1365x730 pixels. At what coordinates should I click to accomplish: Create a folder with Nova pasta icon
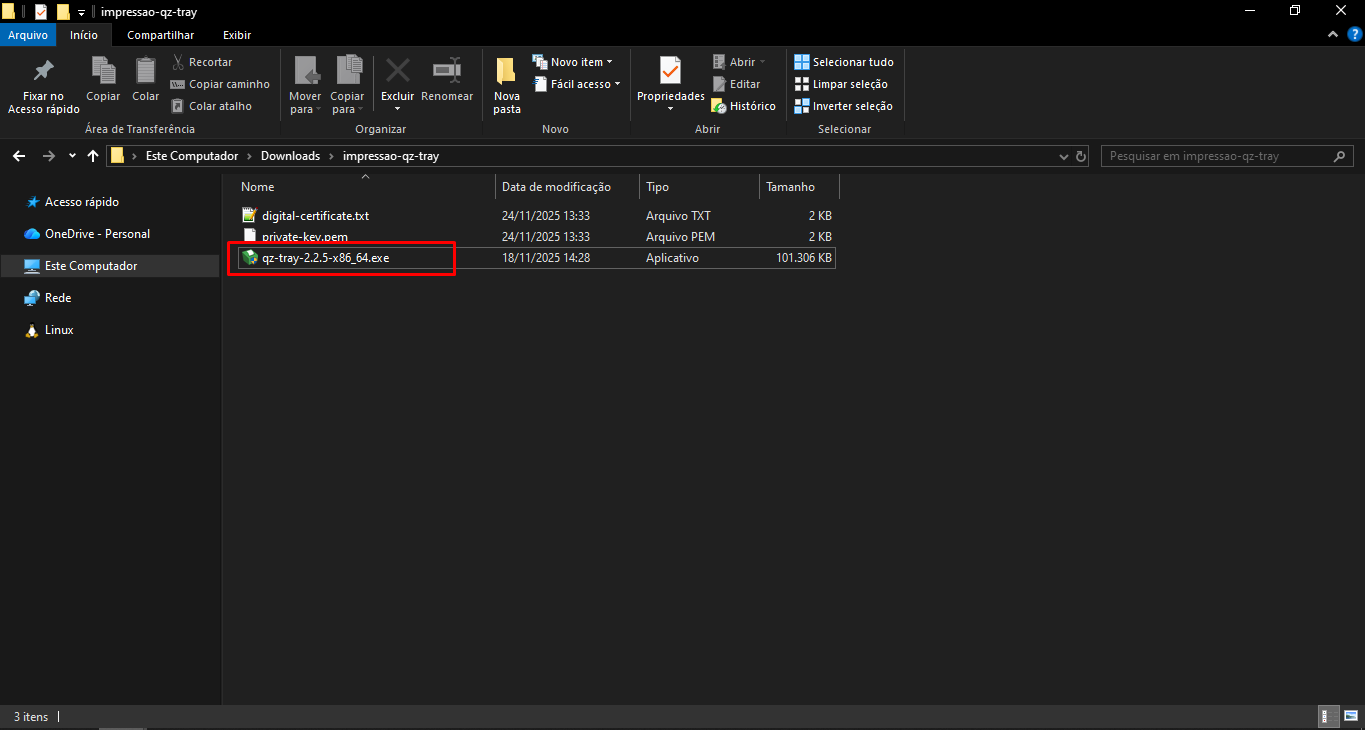pyautogui.click(x=507, y=72)
